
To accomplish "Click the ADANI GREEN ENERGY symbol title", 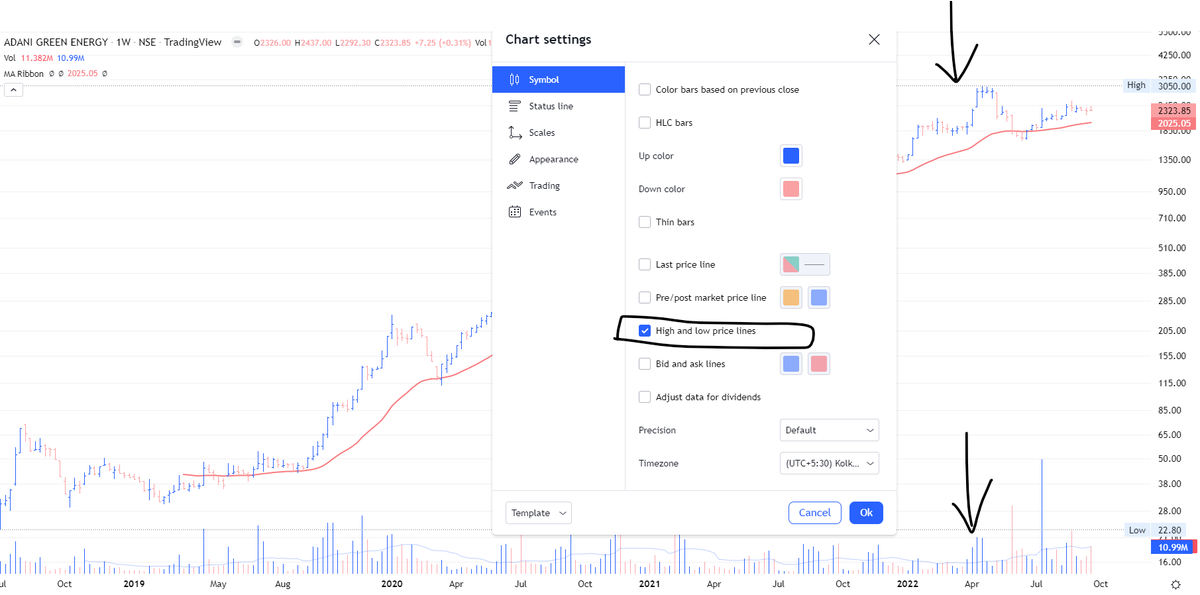I will click(54, 42).
